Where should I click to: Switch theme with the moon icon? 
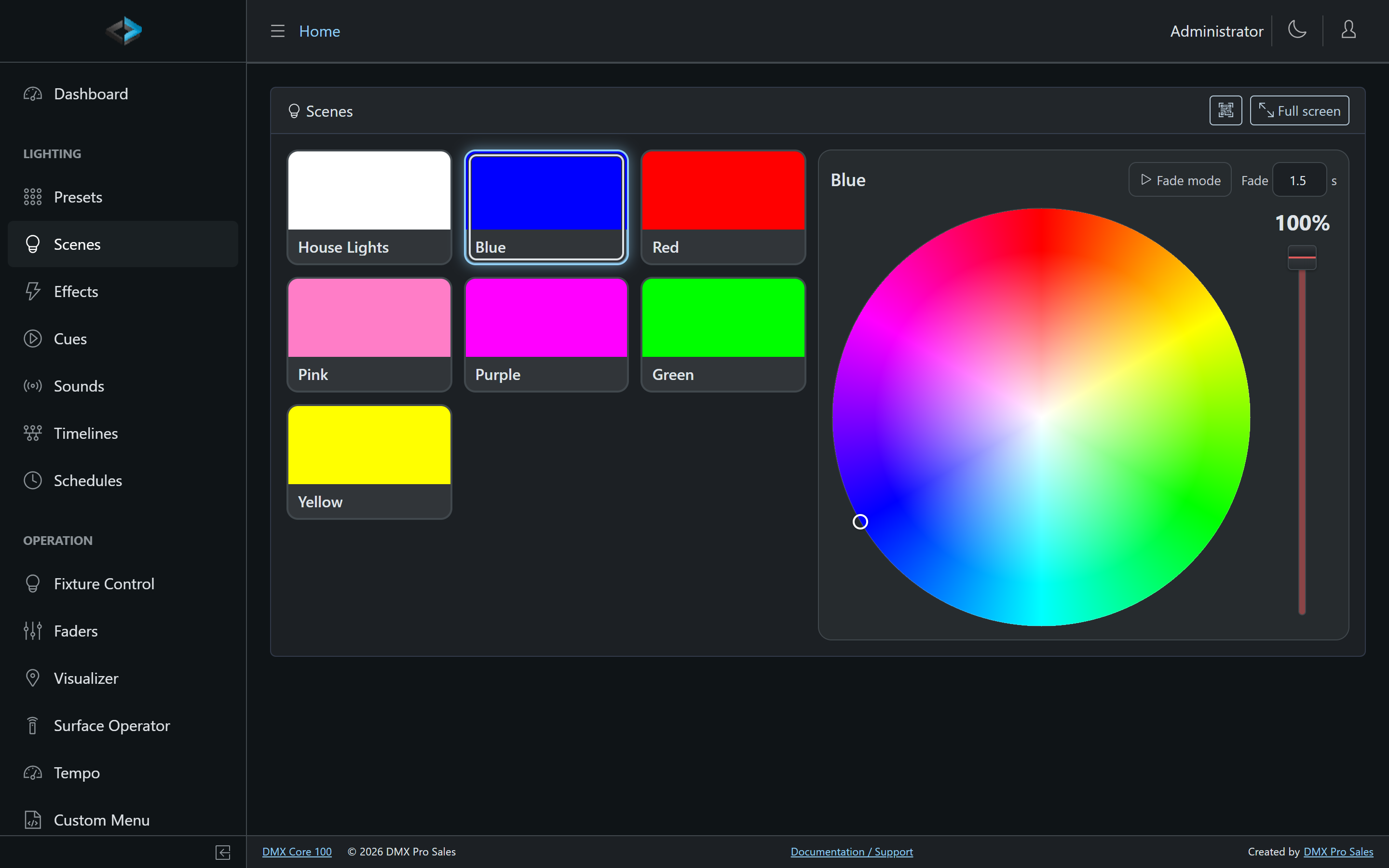(x=1297, y=30)
